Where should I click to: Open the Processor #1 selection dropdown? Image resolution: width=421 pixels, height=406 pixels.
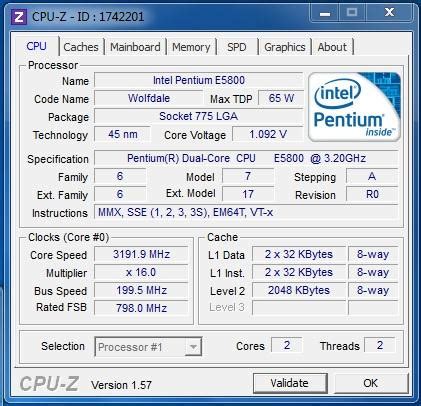point(148,347)
